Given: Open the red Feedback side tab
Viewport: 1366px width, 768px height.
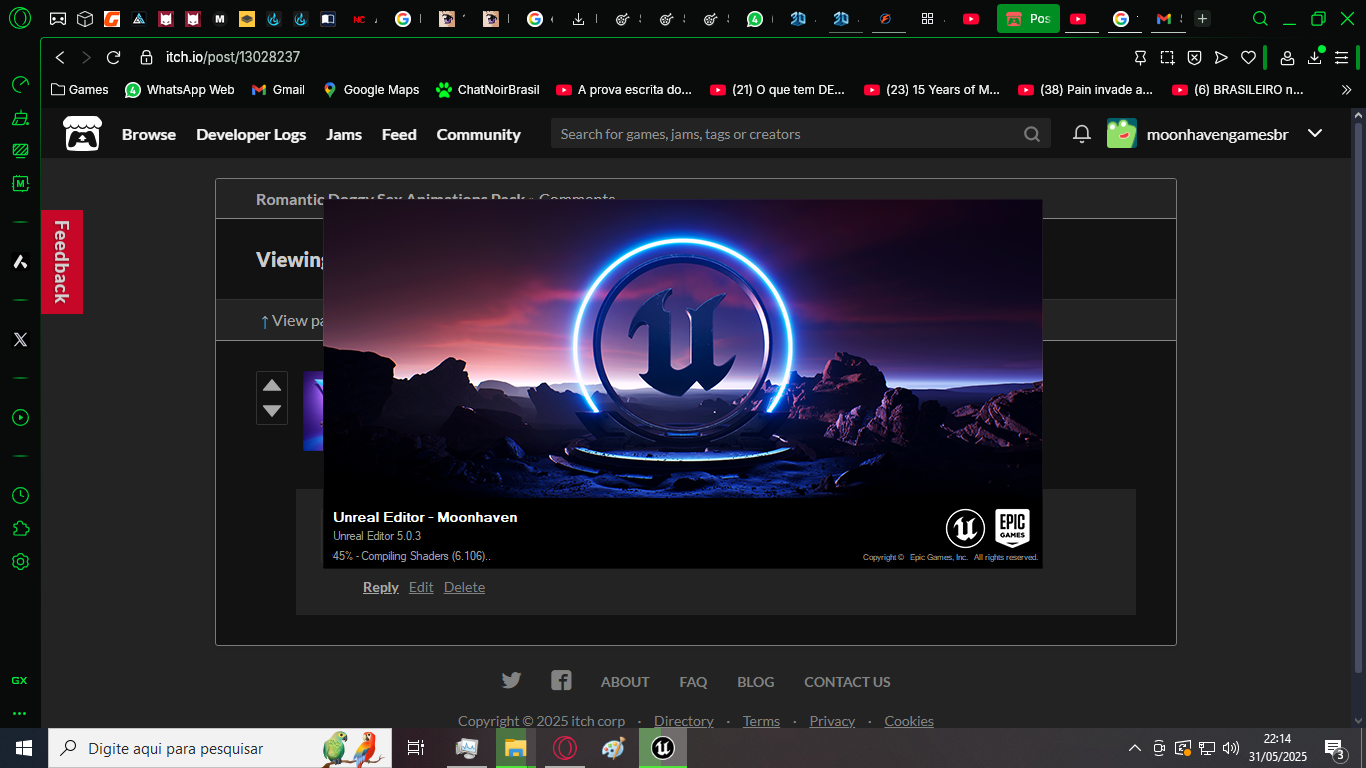Looking at the screenshot, I should (62, 262).
